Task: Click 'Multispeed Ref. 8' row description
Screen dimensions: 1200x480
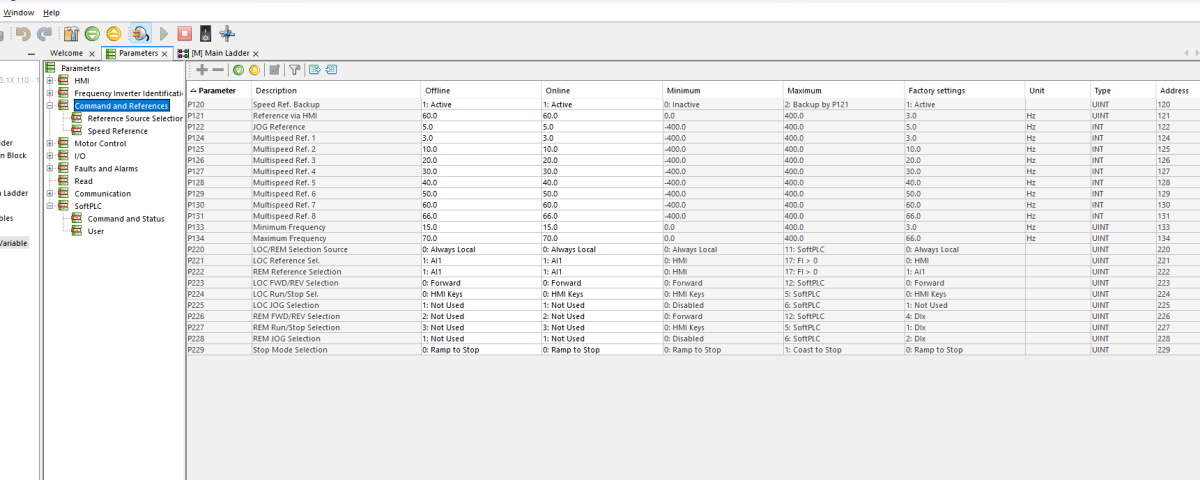Action: coord(335,216)
